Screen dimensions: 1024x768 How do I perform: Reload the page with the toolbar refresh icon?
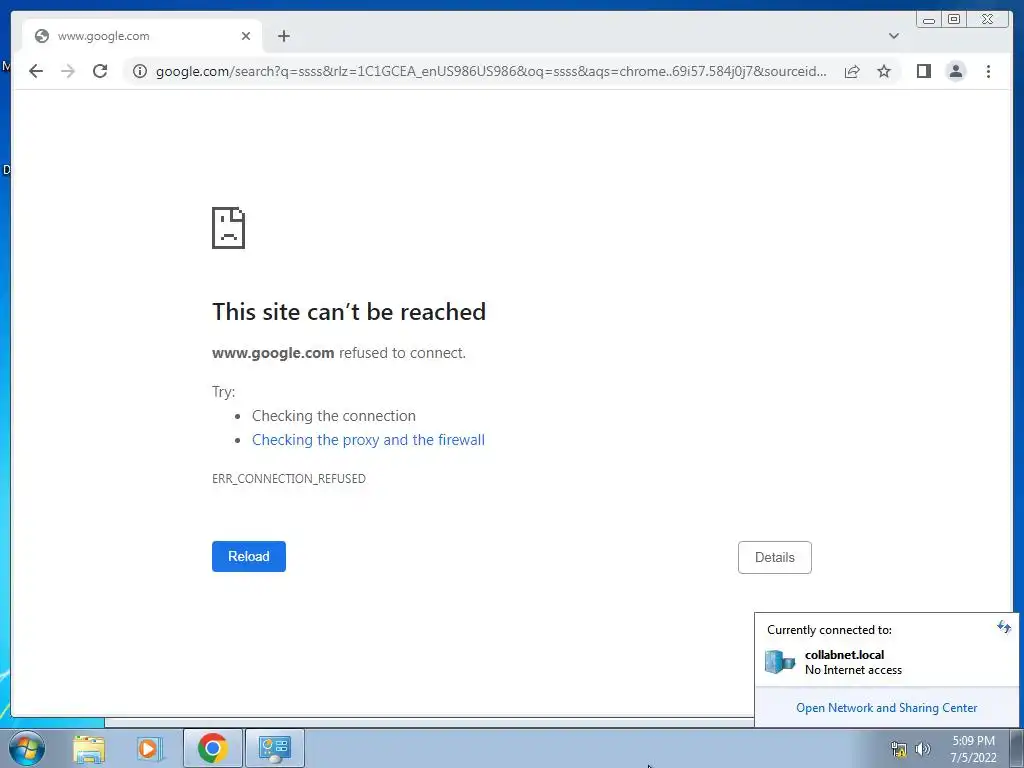pyautogui.click(x=100, y=71)
